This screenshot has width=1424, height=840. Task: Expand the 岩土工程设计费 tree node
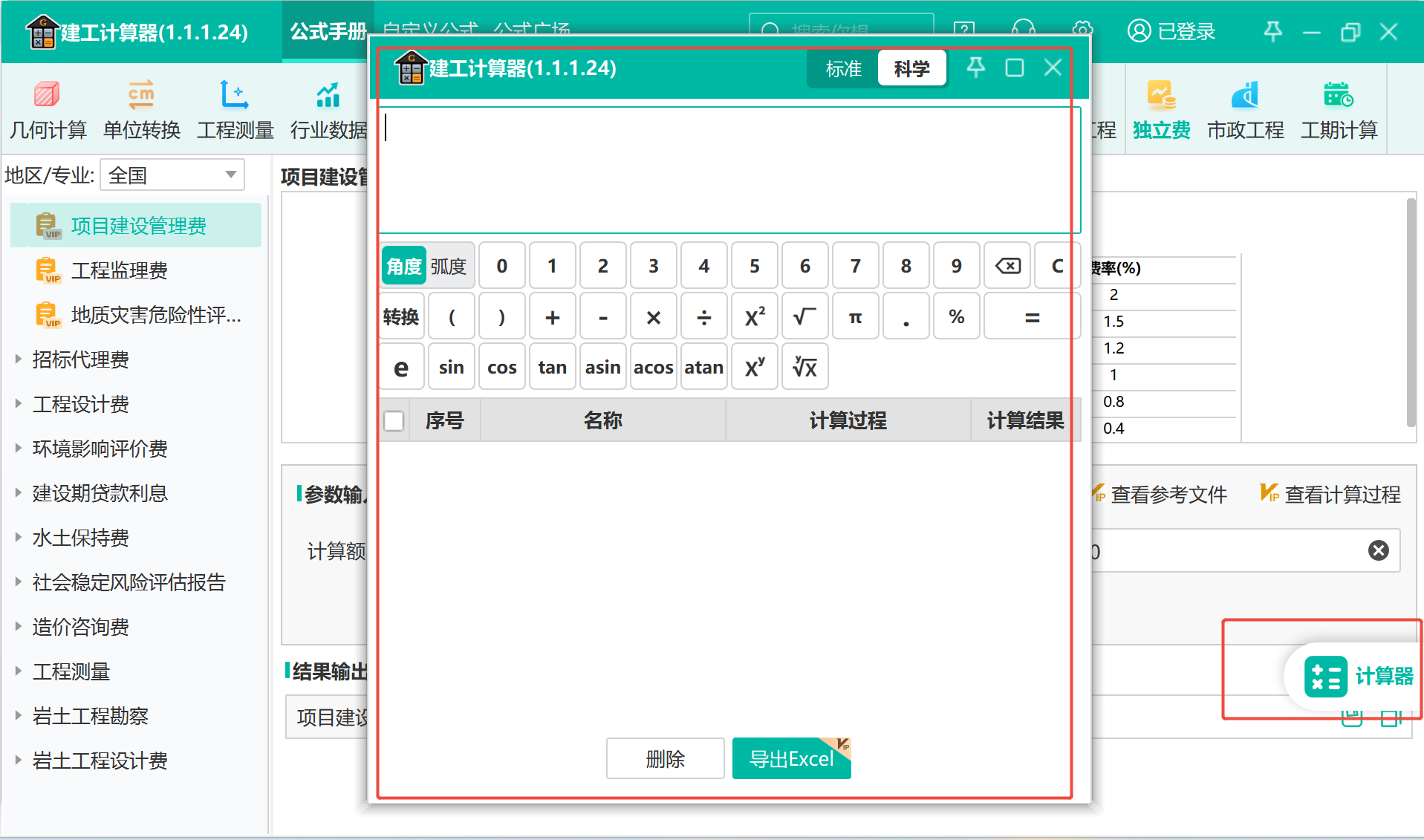point(19,761)
